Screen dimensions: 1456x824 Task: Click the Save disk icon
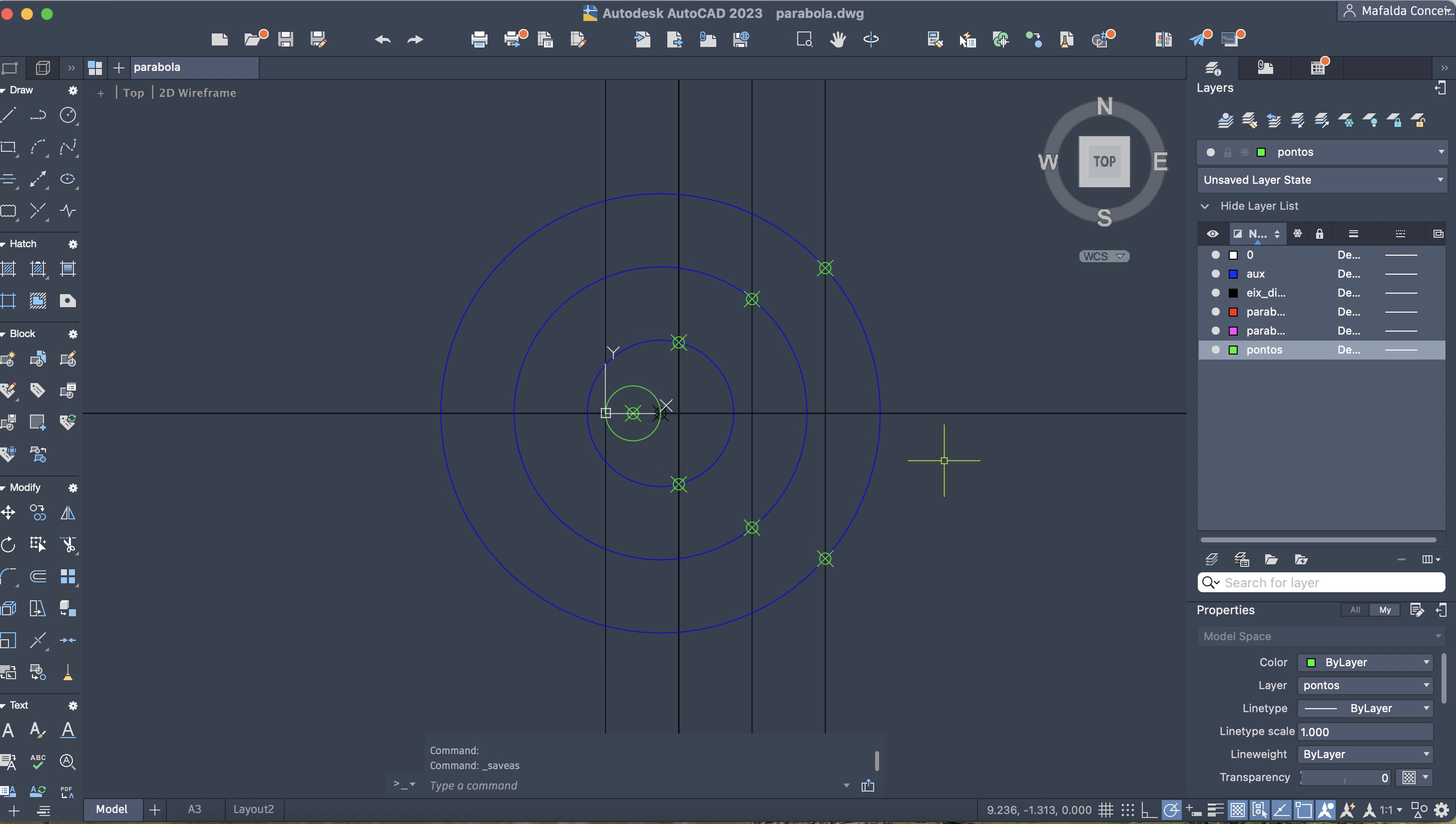[286, 39]
